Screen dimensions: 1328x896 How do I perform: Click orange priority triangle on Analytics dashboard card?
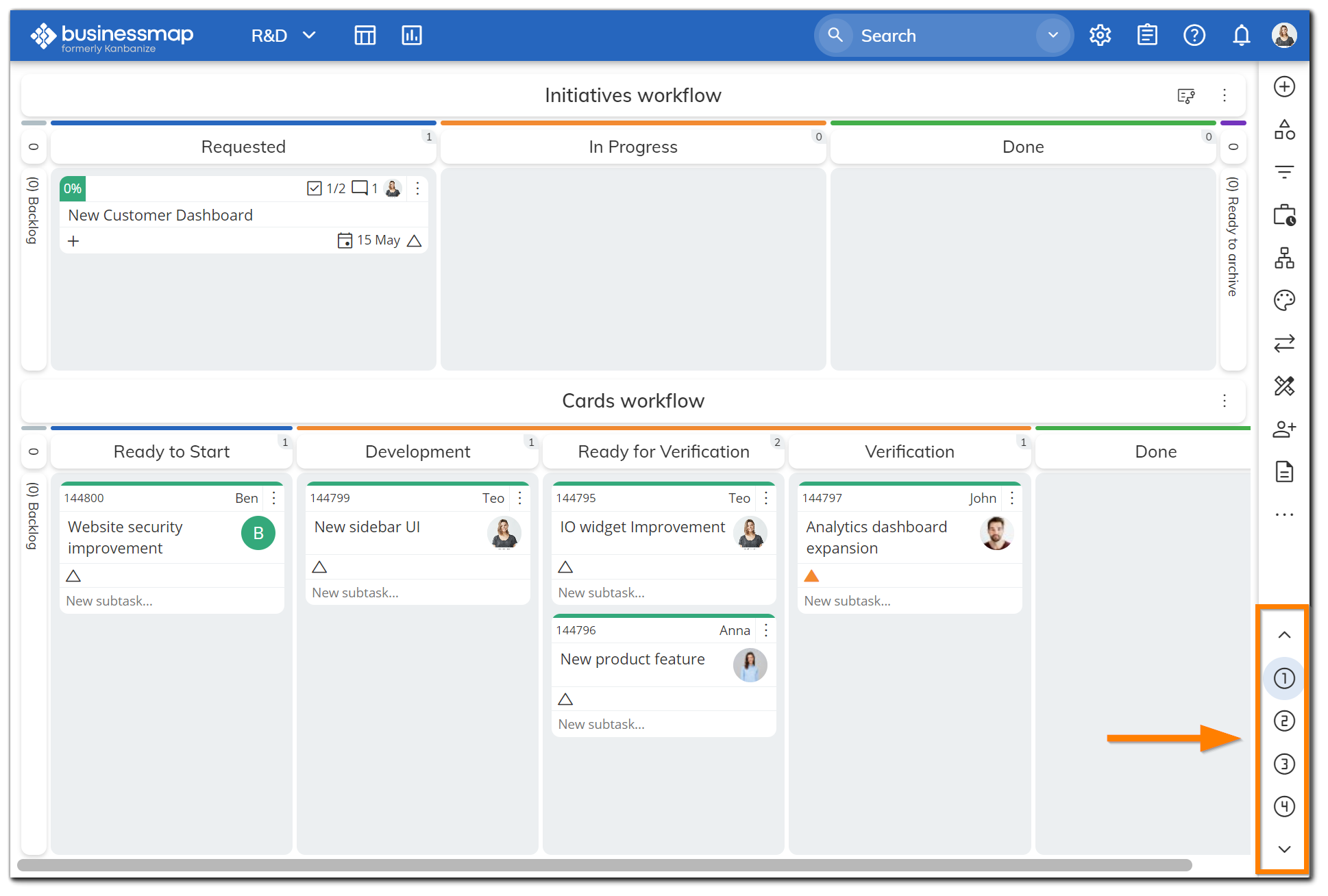coord(811,576)
